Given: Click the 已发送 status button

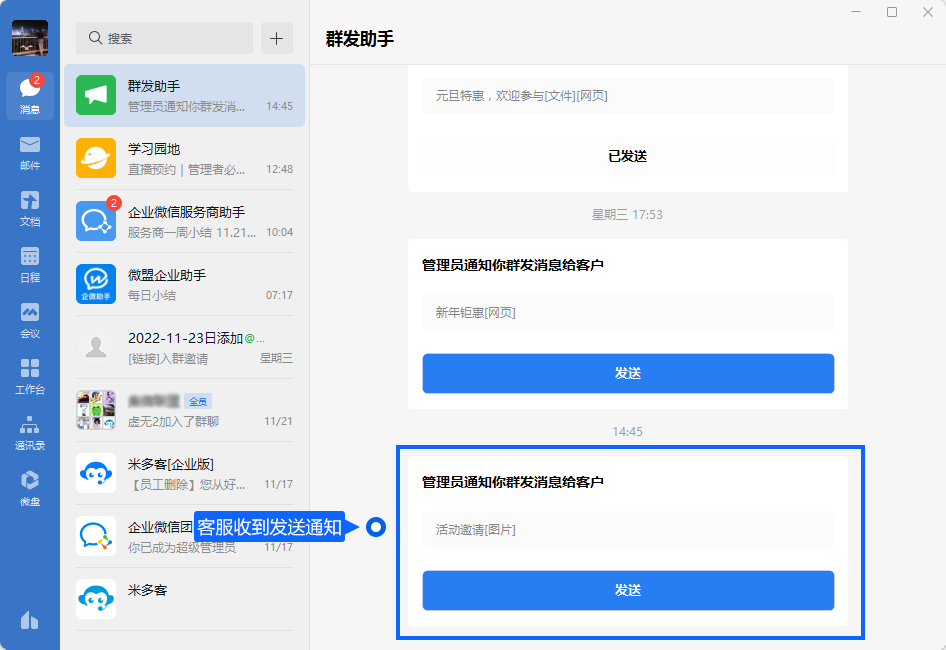Looking at the screenshot, I should click(x=628, y=156).
